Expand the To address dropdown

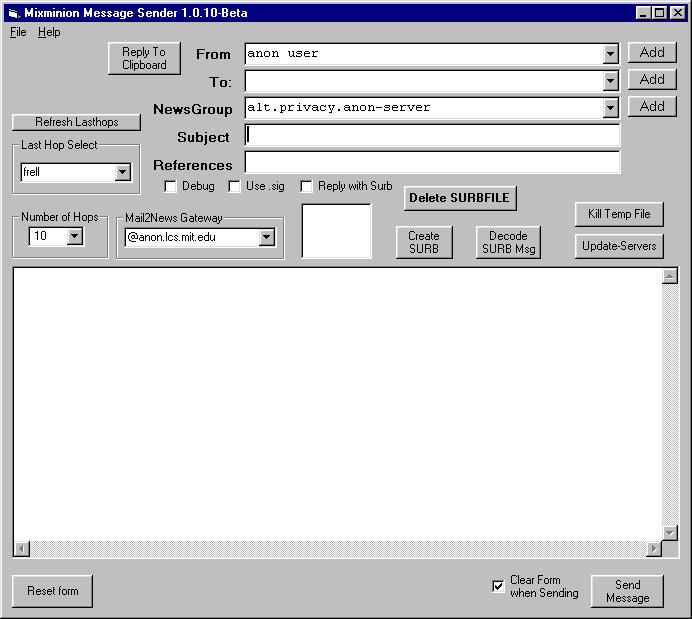(x=610, y=81)
